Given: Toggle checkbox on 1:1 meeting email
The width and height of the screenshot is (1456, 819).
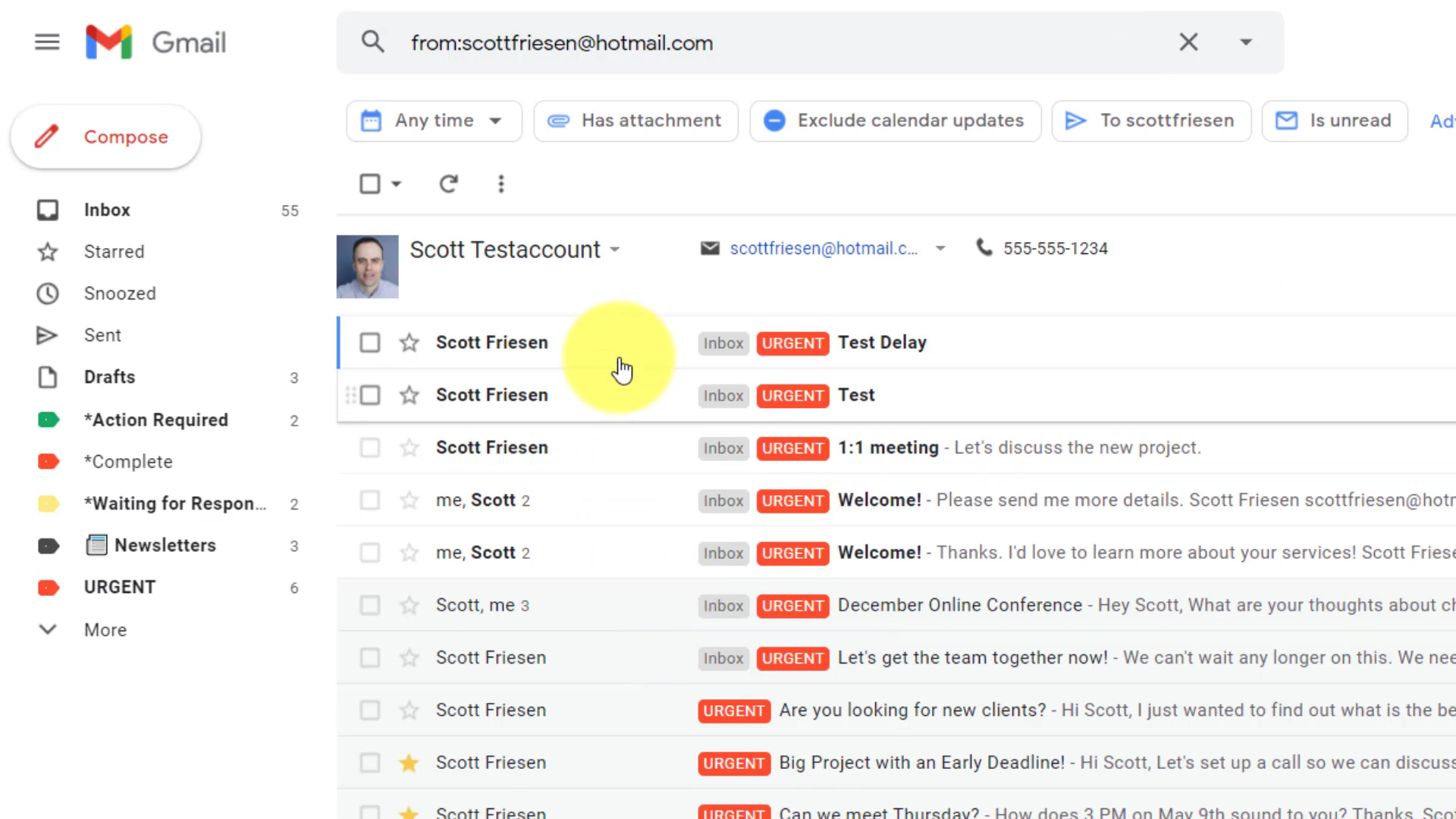Looking at the screenshot, I should [x=368, y=447].
